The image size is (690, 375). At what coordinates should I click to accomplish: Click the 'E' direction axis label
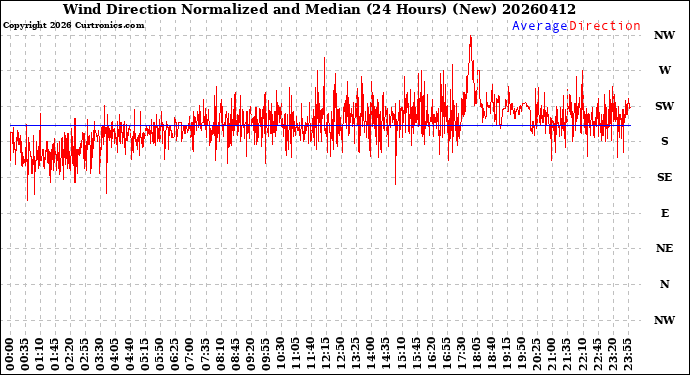point(664,213)
